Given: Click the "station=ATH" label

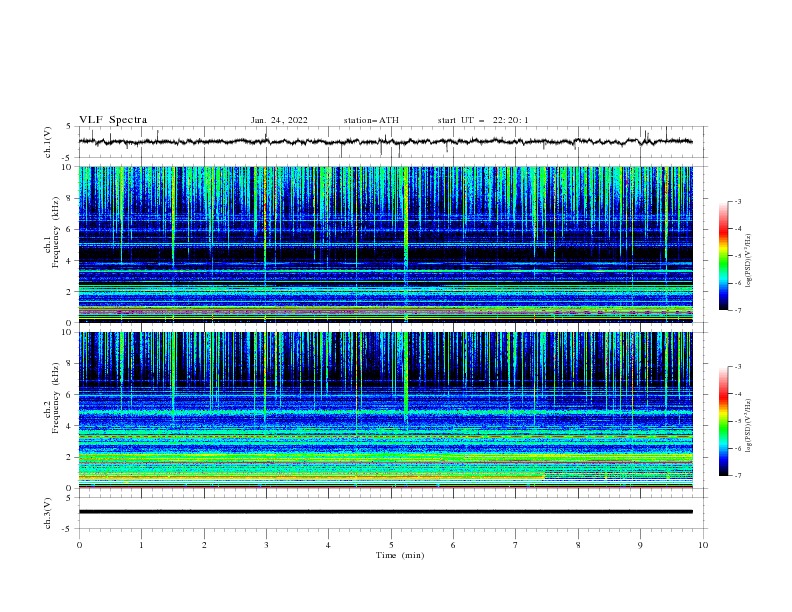Looking at the screenshot, I should point(371,120).
